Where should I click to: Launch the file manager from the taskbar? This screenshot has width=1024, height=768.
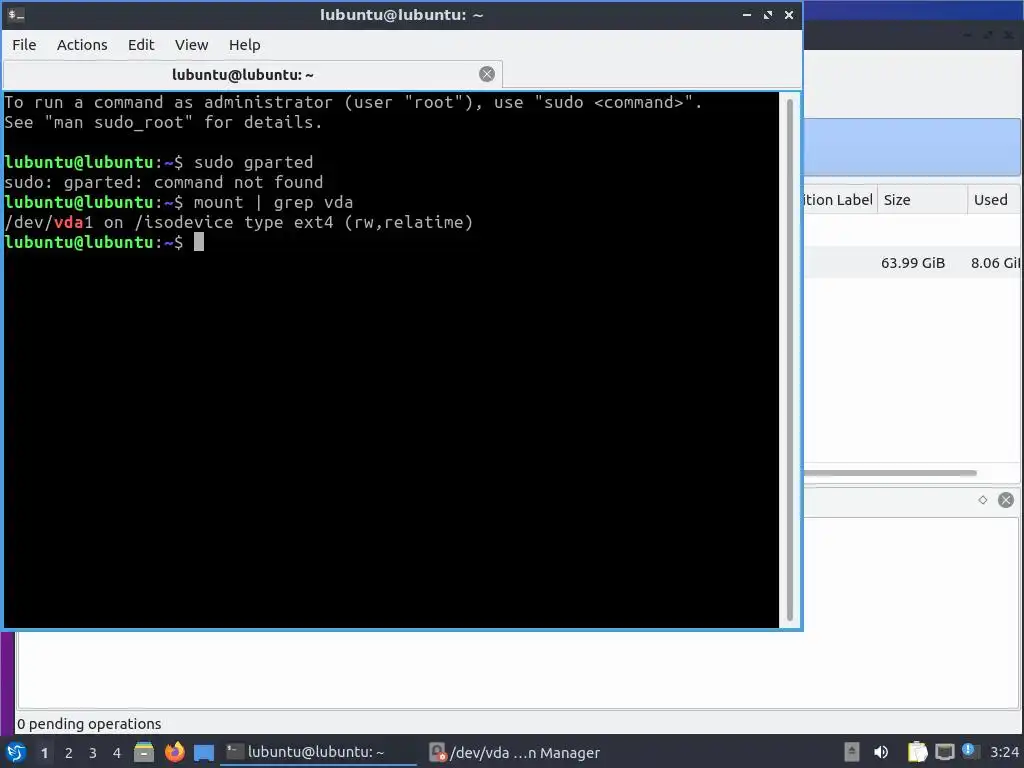tap(144, 752)
